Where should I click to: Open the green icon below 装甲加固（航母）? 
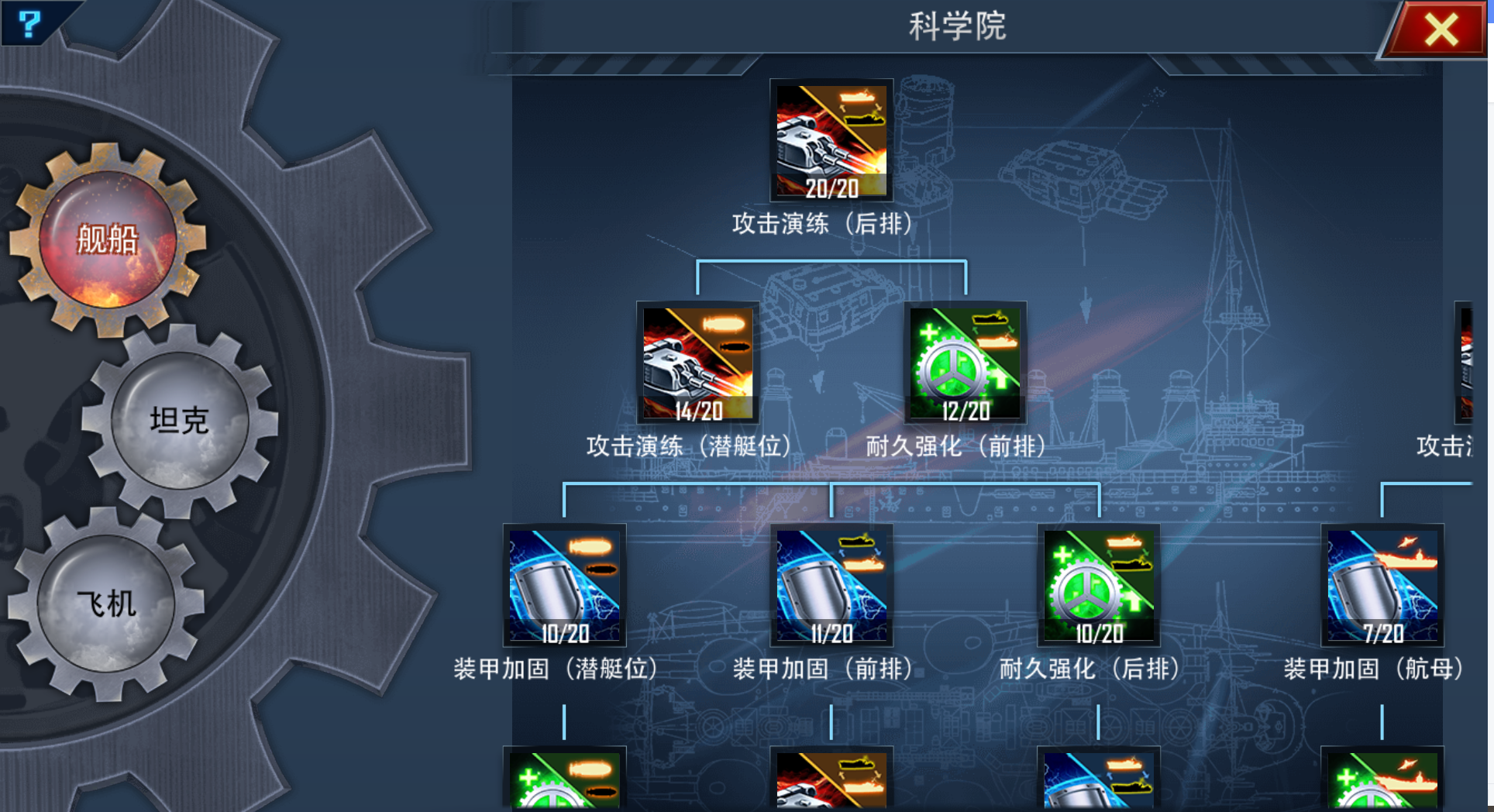coord(1382,779)
